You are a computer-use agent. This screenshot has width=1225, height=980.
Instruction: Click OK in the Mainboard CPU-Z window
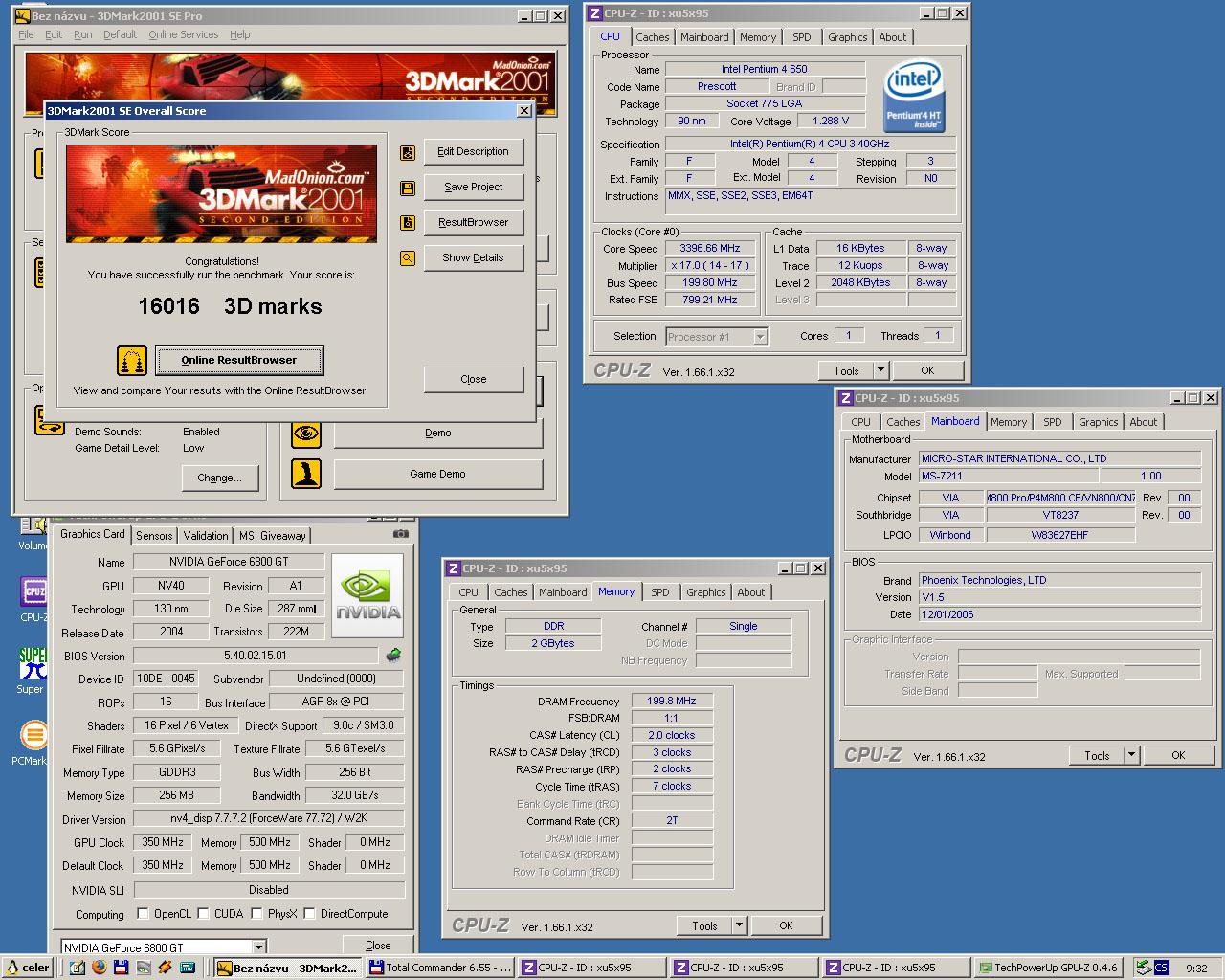(x=1178, y=755)
